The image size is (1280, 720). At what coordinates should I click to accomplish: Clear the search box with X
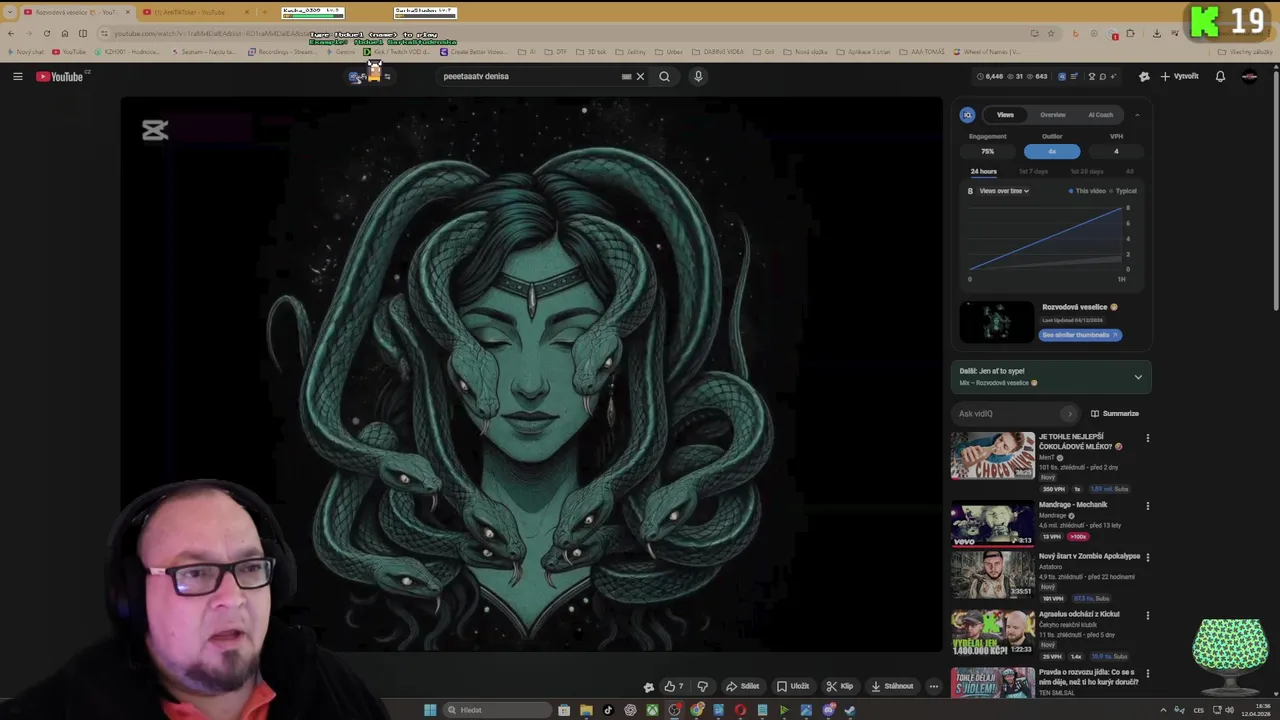(x=640, y=76)
